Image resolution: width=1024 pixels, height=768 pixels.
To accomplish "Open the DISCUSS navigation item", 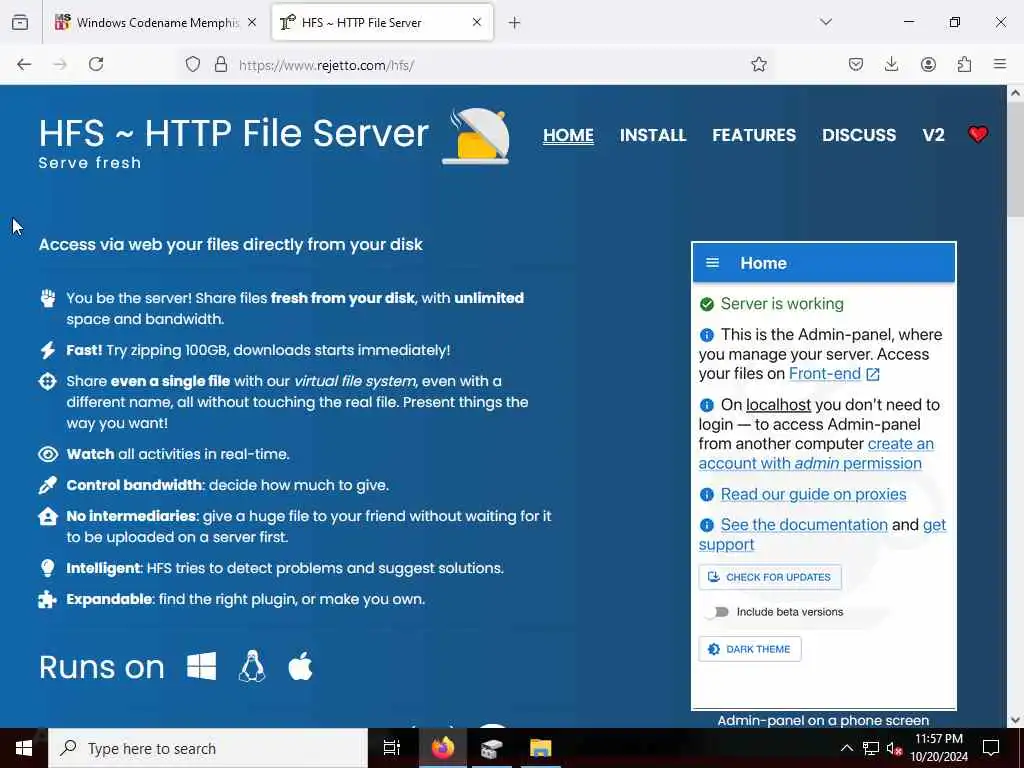I will pos(859,135).
